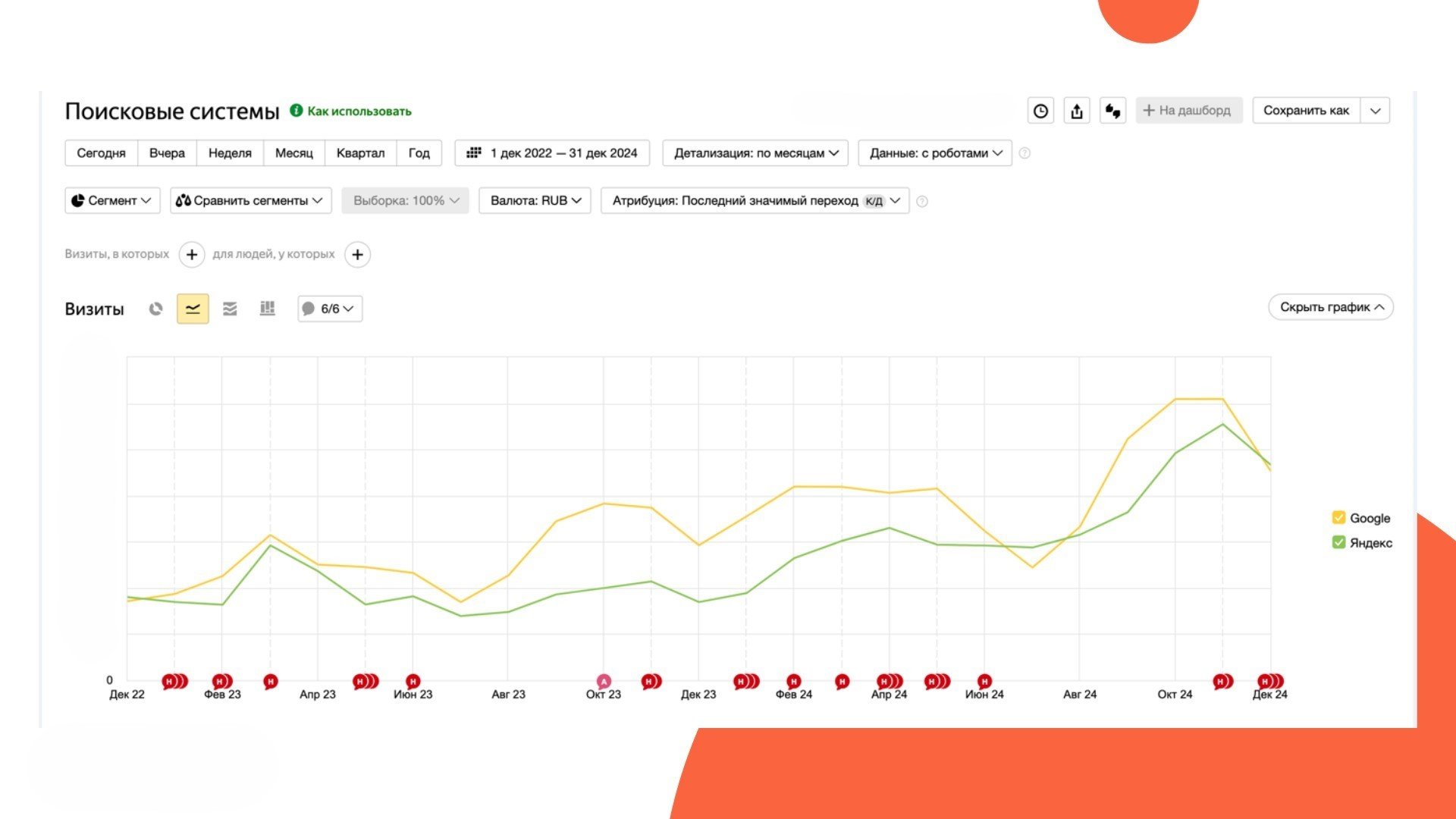Viewport: 1456px width, 819px height.
Task: Select the line chart view icon
Action: point(193,309)
